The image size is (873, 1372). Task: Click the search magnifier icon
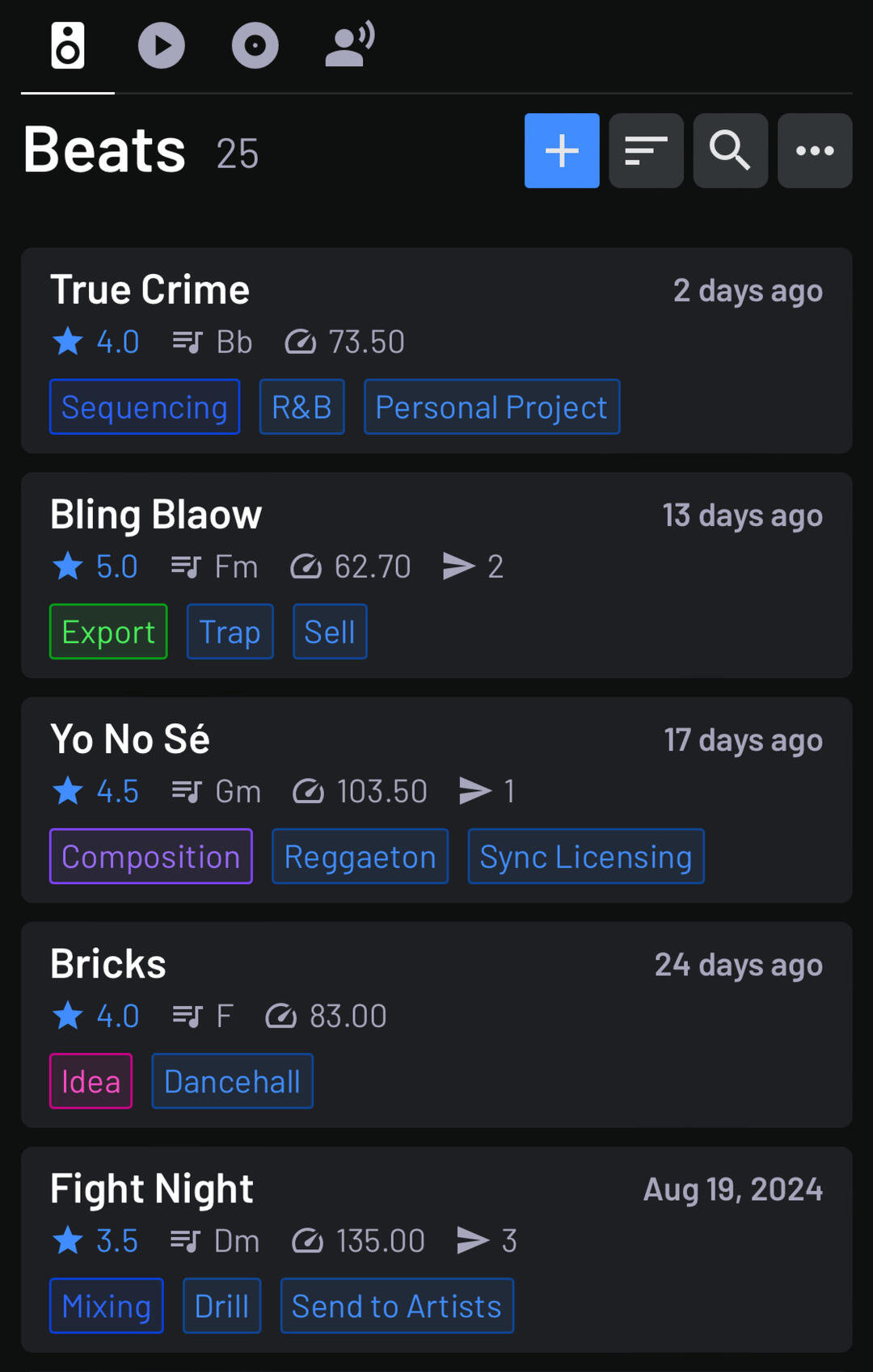730,151
